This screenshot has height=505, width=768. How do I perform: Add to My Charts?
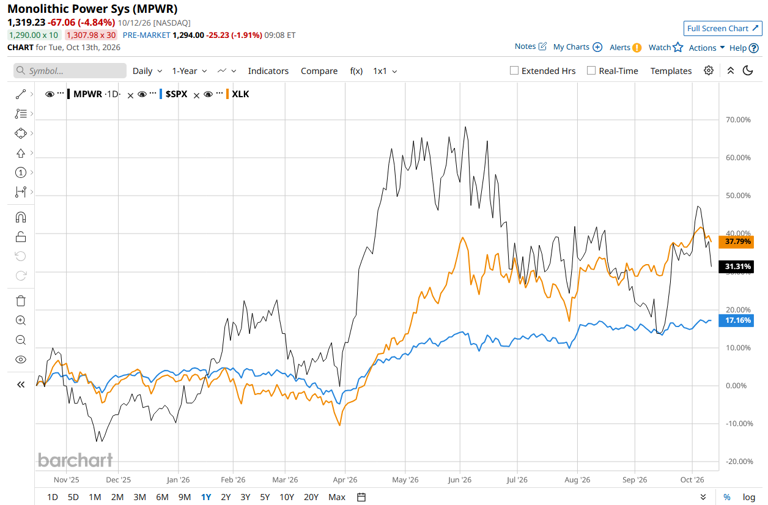coord(577,47)
